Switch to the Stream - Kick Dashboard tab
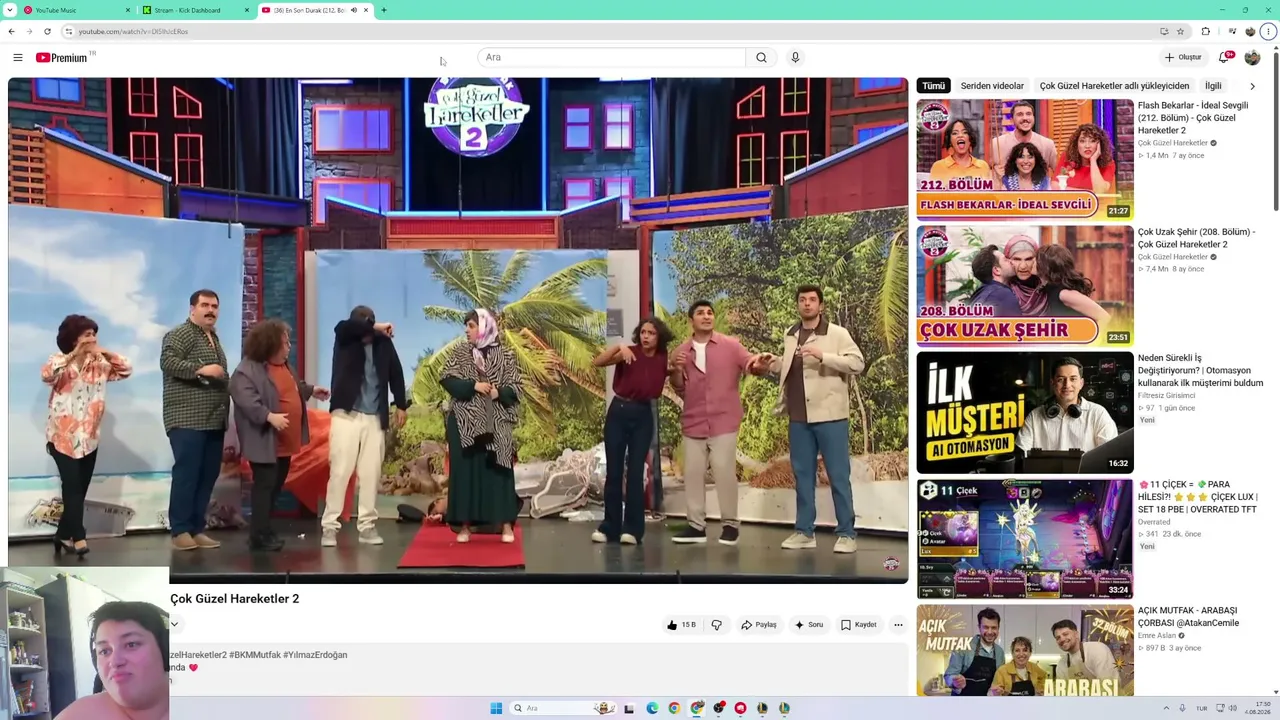 (195, 10)
